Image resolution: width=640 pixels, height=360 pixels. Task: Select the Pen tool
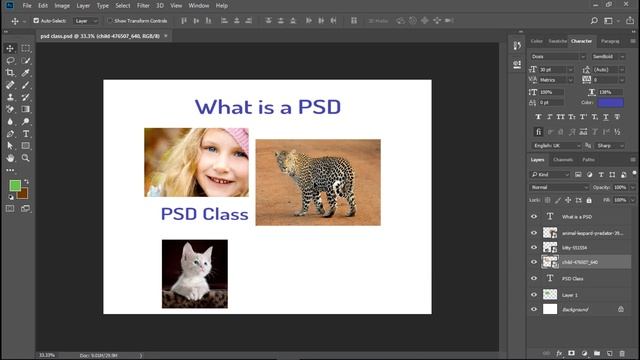pyautogui.click(x=10, y=133)
